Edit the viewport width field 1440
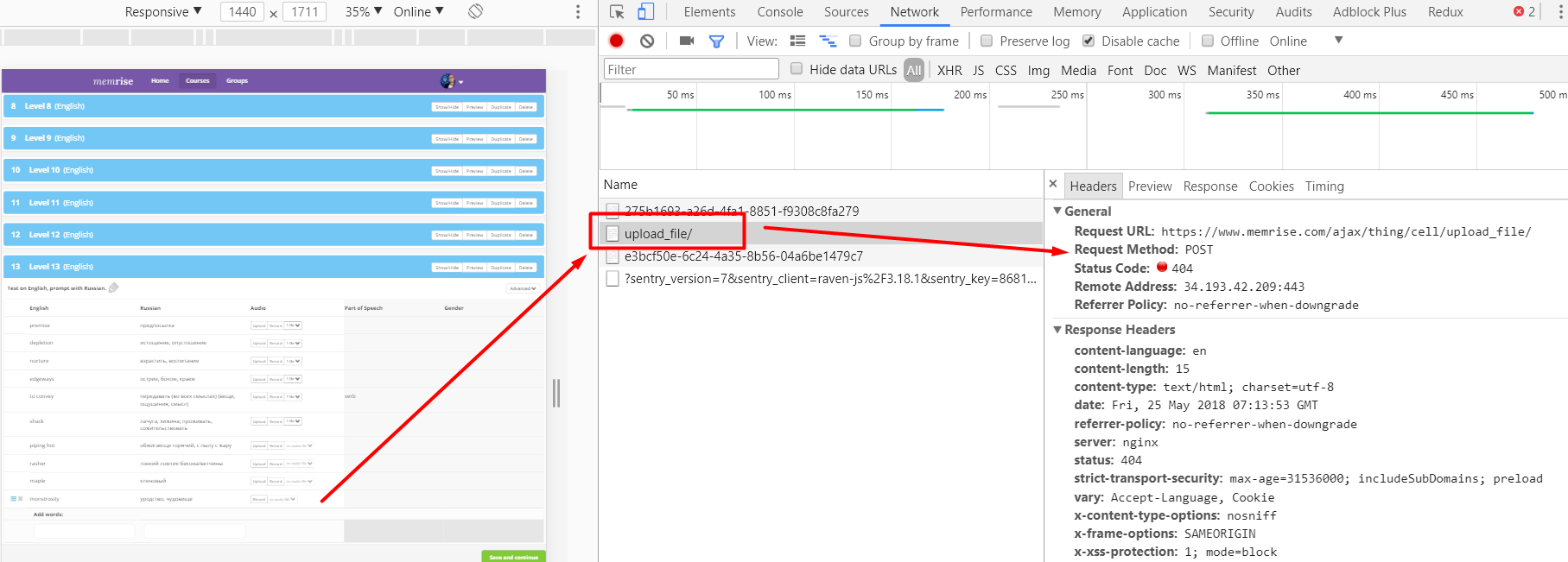The width and height of the screenshot is (1568, 562). pyautogui.click(x=243, y=11)
